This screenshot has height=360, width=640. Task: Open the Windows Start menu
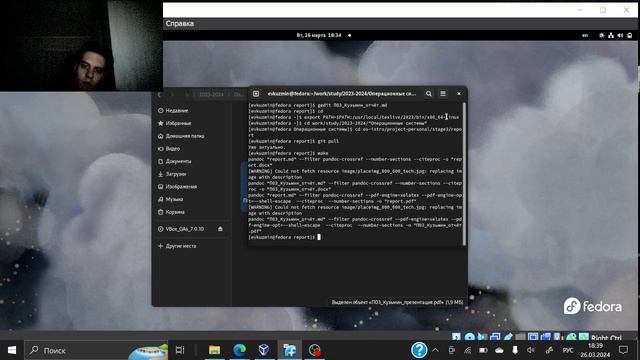[12, 350]
